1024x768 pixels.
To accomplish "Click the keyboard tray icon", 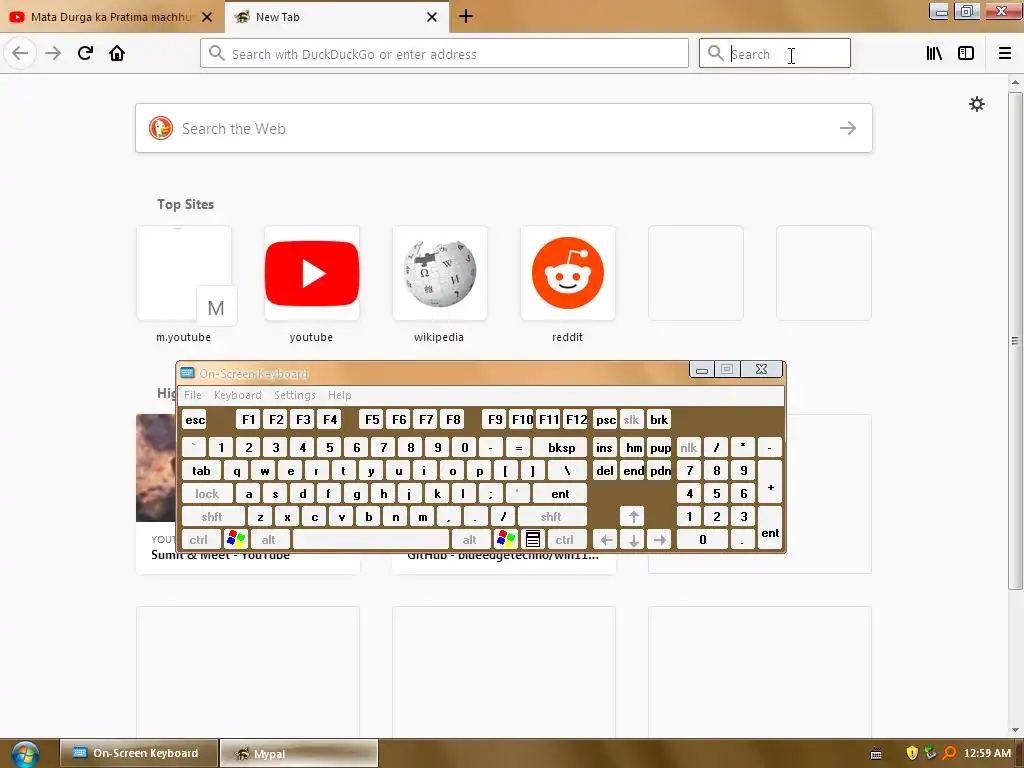I will (876, 754).
